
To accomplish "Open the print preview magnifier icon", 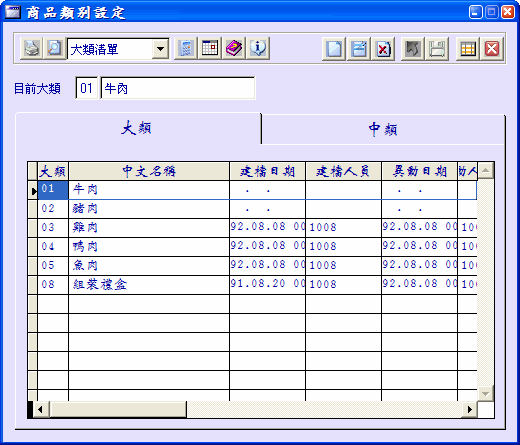I will (x=54, y=49).
